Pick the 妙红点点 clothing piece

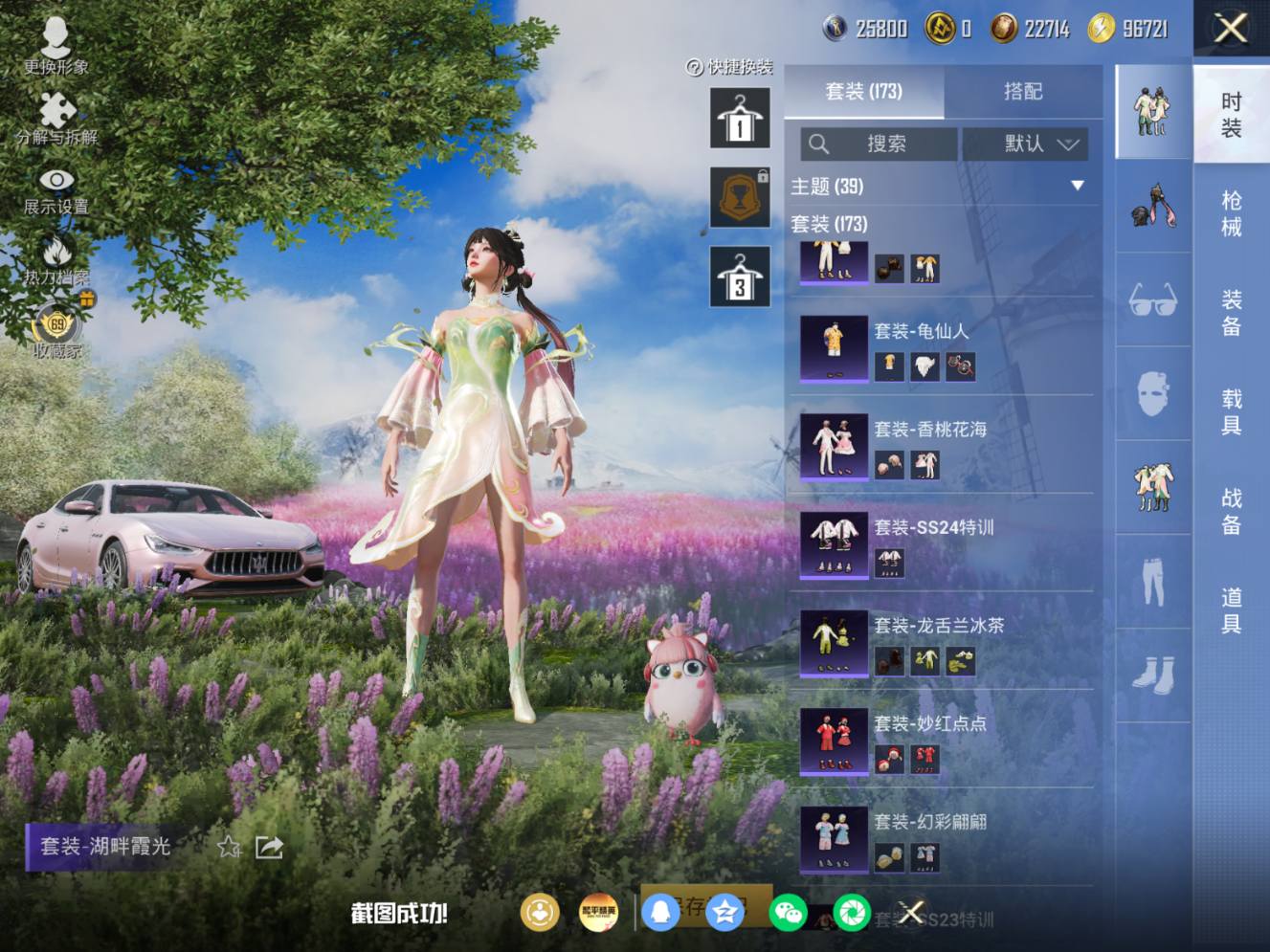click(x=925, y=760)
